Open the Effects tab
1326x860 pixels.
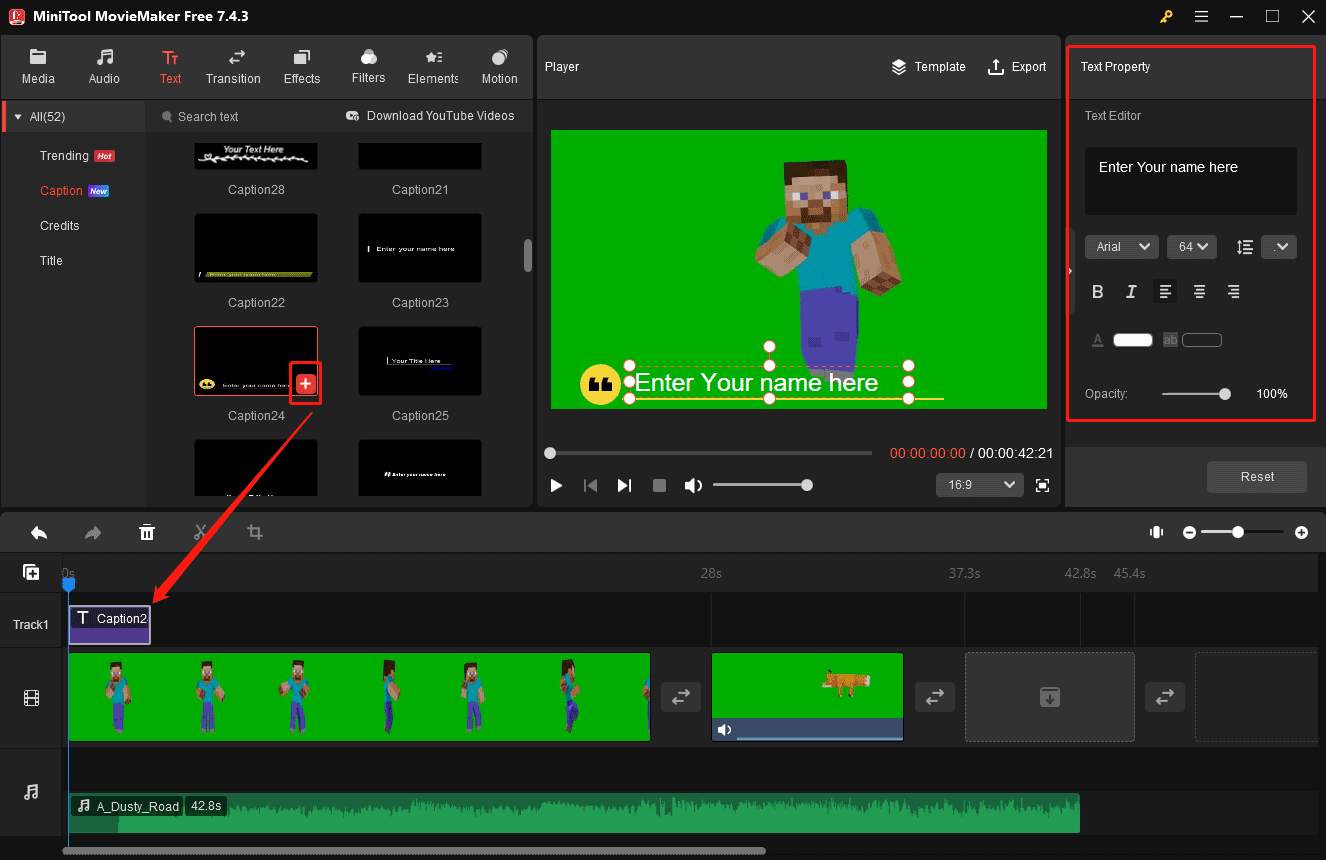tap(301, 67)
